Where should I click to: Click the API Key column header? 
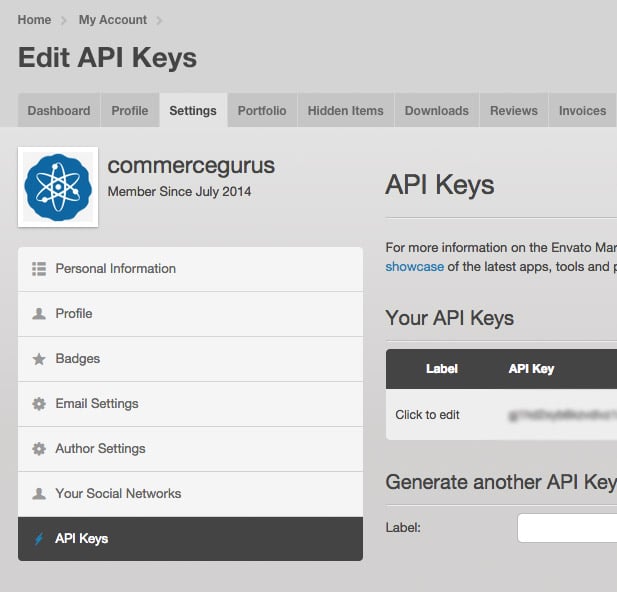531,369
